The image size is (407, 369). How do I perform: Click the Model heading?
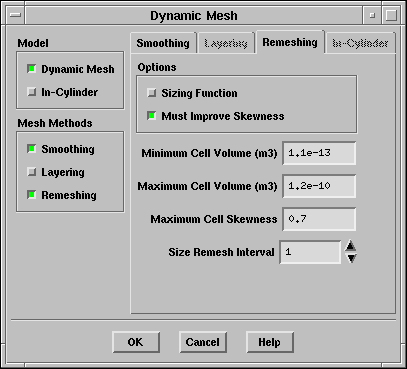click(x=33, y=43)
